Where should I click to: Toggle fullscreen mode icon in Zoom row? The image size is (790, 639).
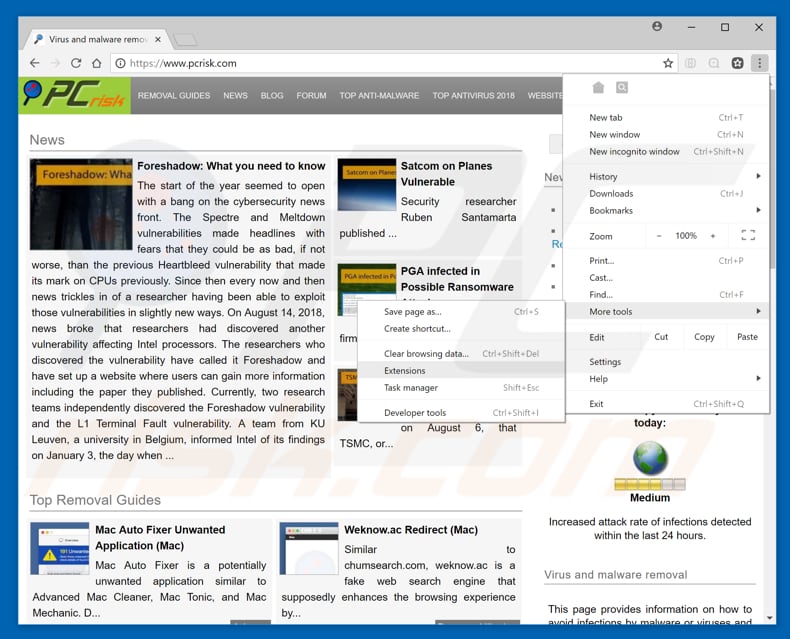point(748,235)
